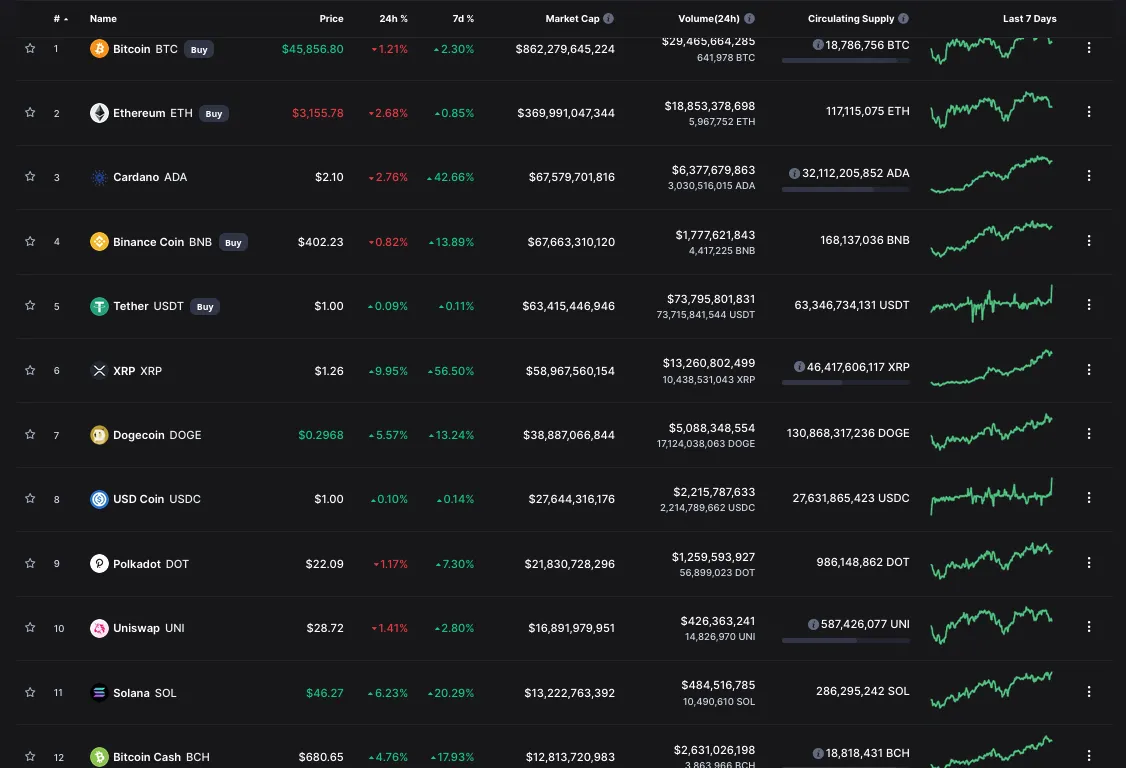1126x768 pixels.
Task: Open the Cardano ADA coin page link
Action: pos(150,177)
